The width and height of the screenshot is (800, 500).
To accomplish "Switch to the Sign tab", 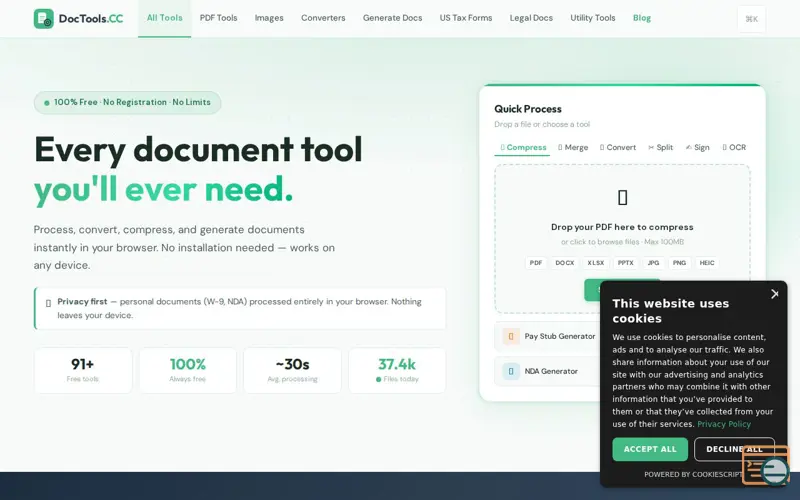I will 697,147.
